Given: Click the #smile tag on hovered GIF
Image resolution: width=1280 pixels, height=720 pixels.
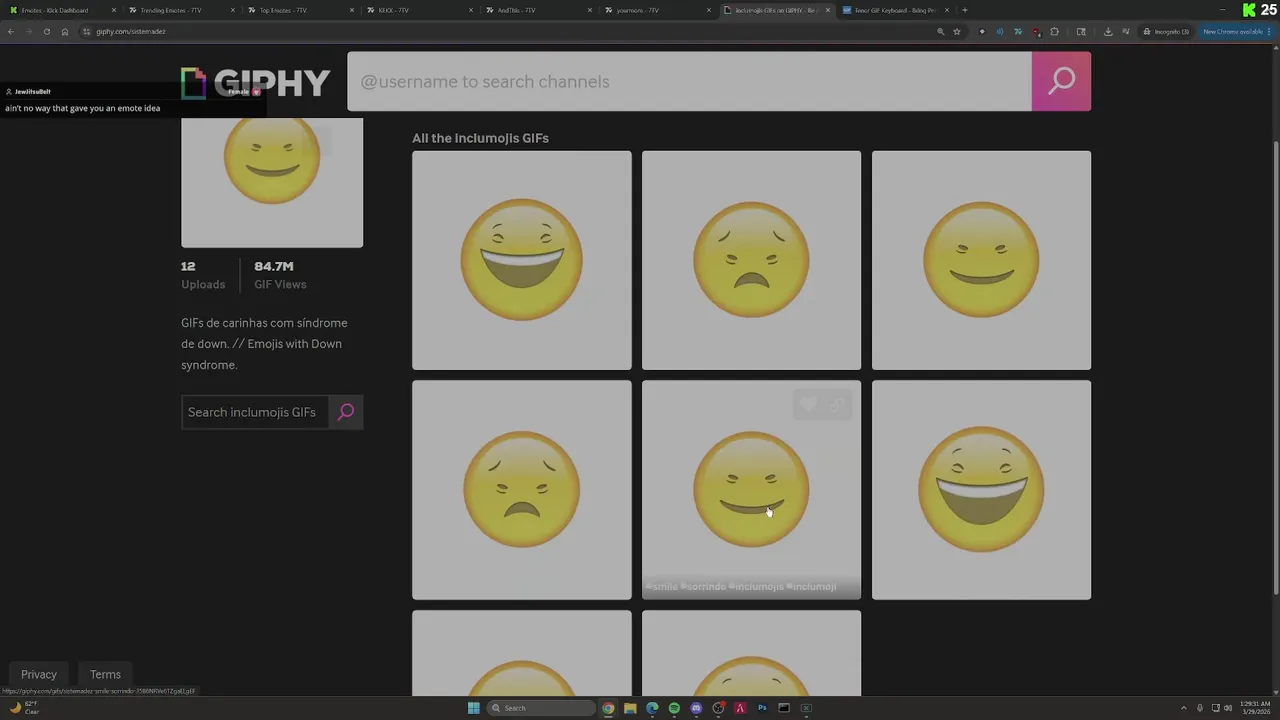Looking at the screenshot, I should pyautogui.click(x=662, y=587).
